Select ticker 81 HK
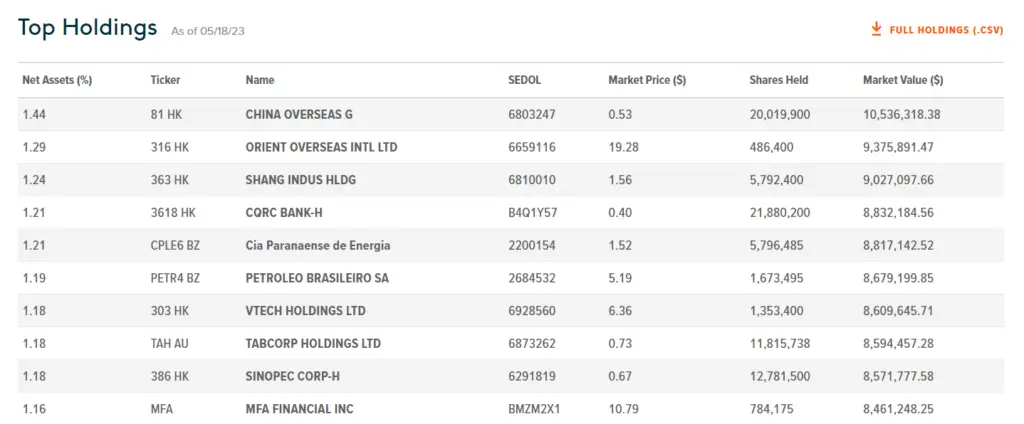 click(x=166, y=114)
